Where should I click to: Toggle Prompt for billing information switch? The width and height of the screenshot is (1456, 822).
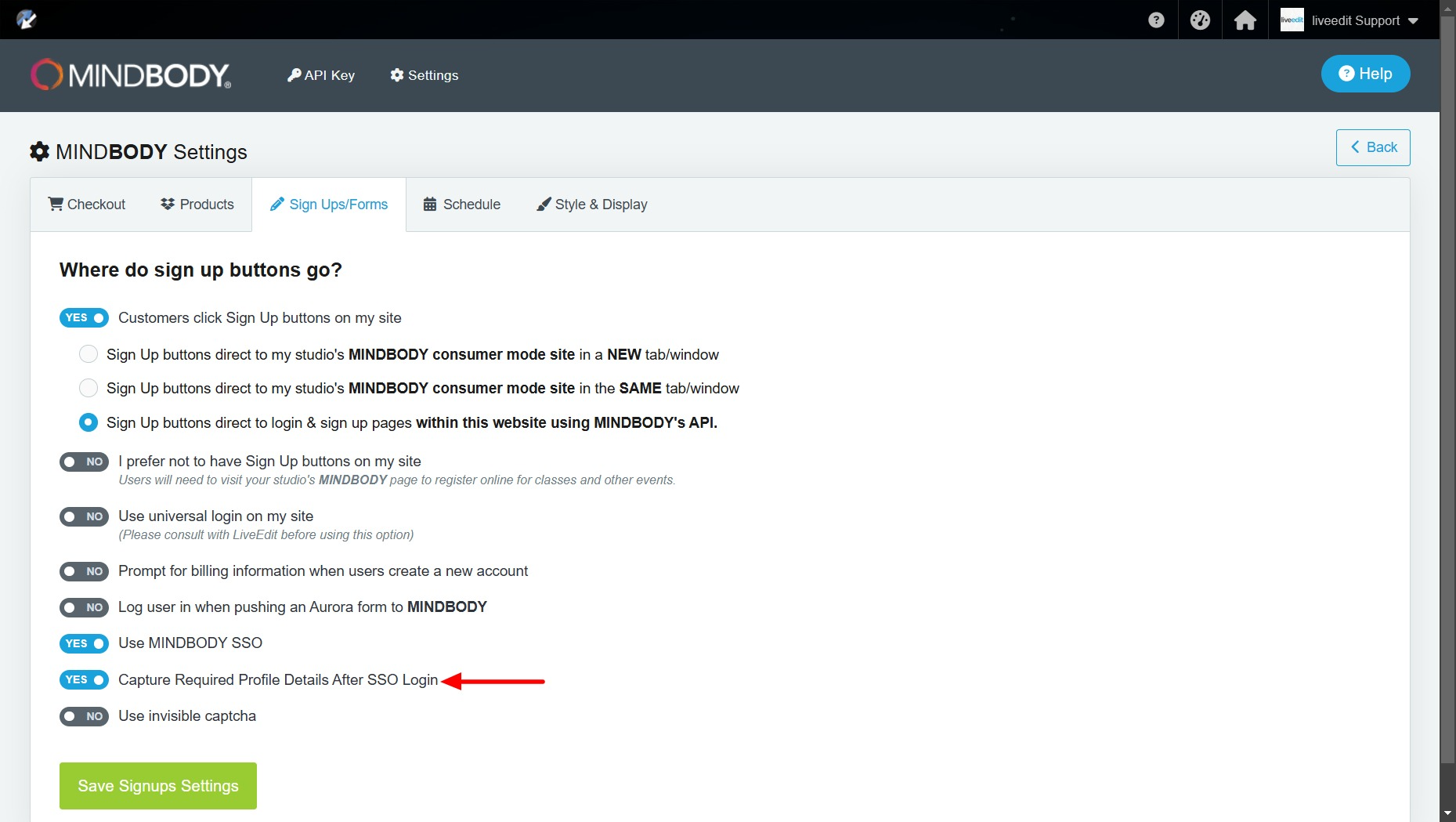[x=84, y=572]
